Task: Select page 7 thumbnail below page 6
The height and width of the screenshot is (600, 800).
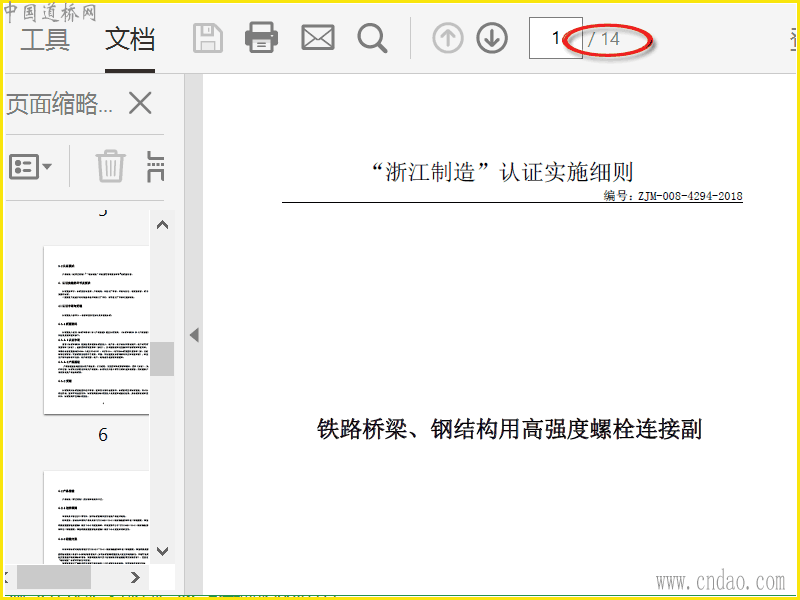Action: click(x=96, y=517)
